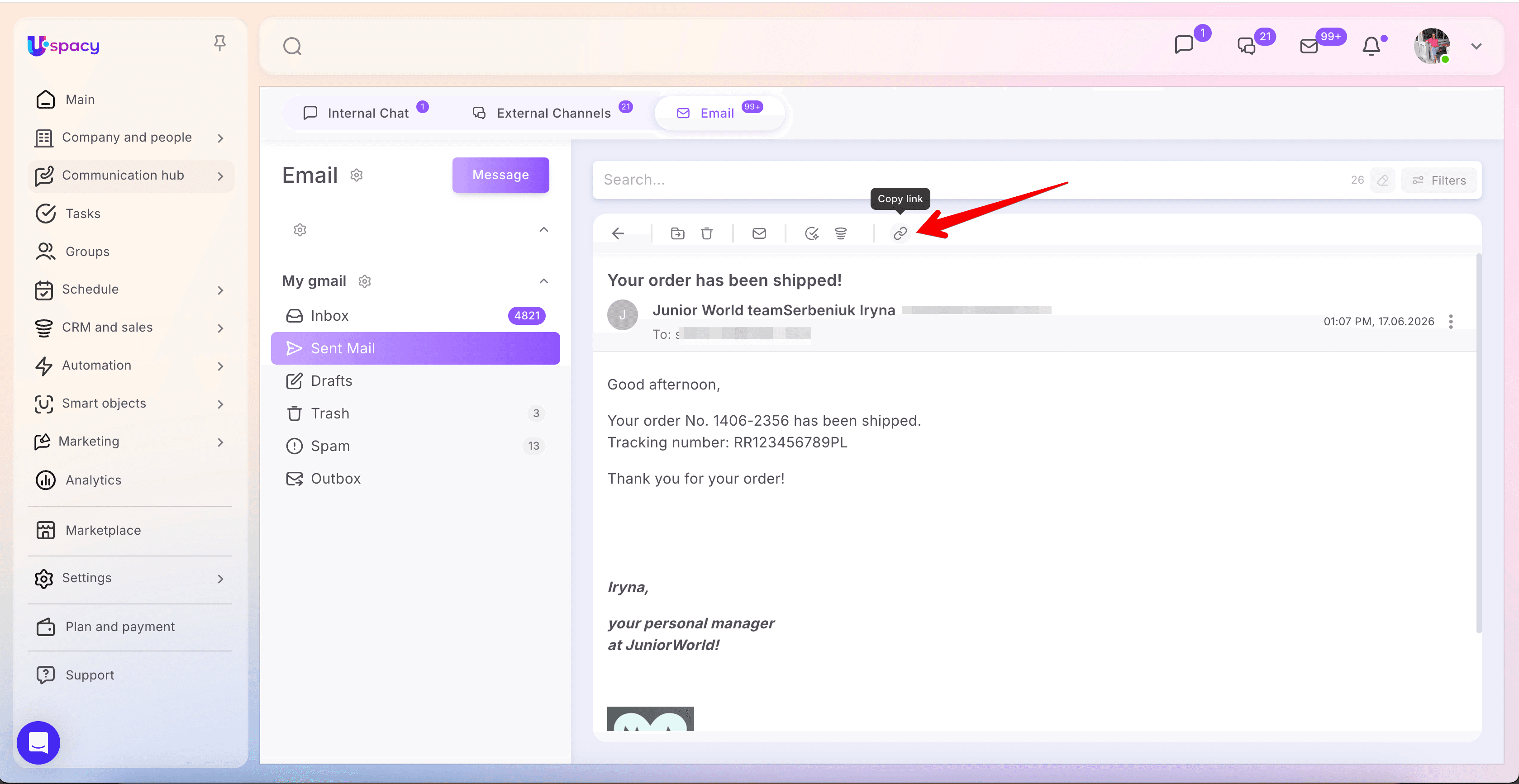1519x784 pixels.
Task: Expand the Automation menu
Action: [130, 366]
